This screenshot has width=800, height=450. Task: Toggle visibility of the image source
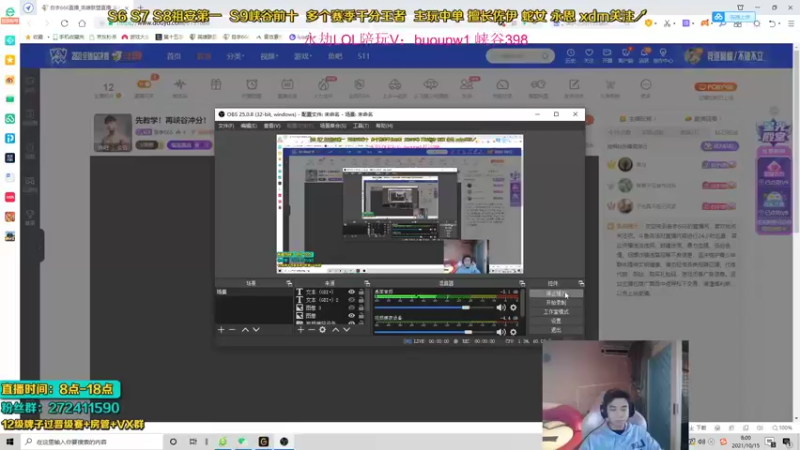point(351,316)
